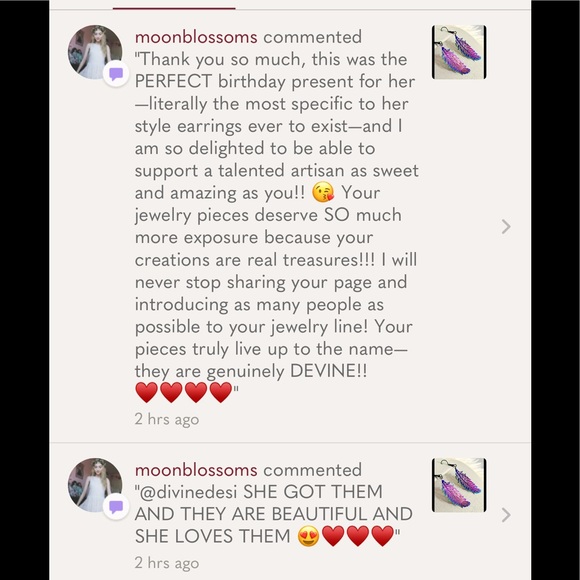Open the moonblossoms username link above 'Thank you so much'

point(196,37)
